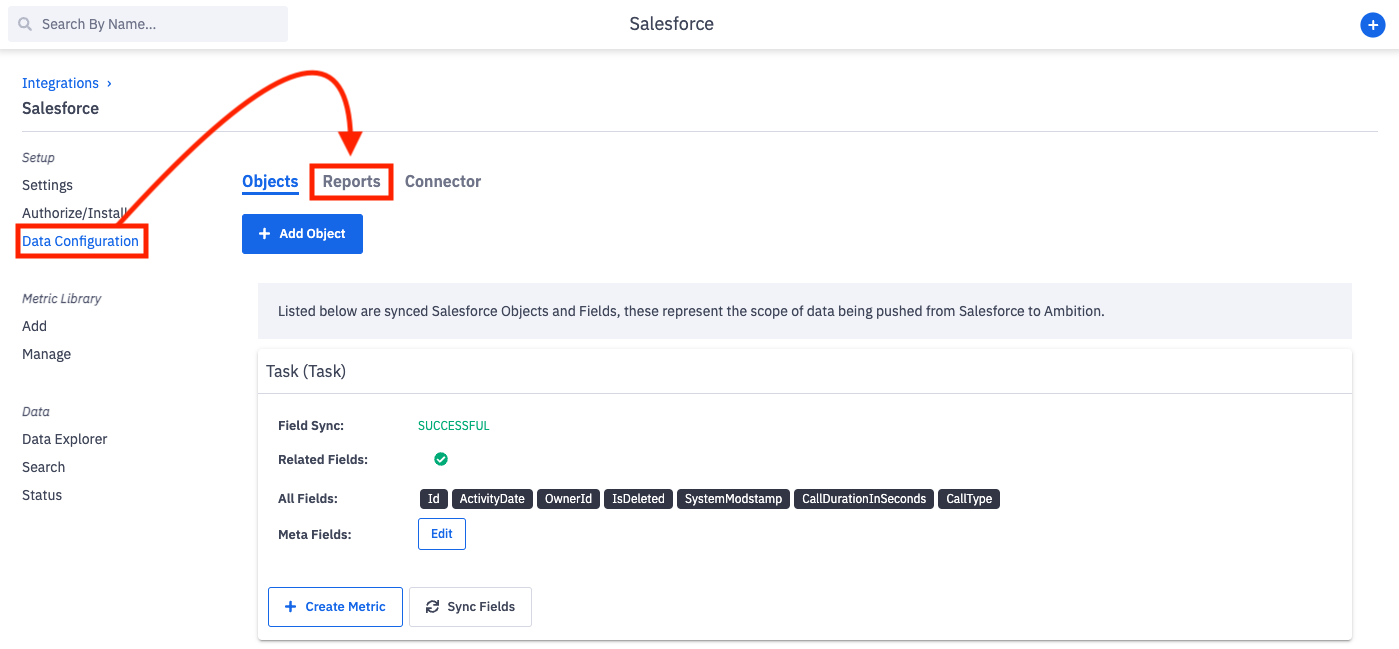Click the Integrations breadcrumb chevron
Viewport: 1399px width, 649px height.
109,83
